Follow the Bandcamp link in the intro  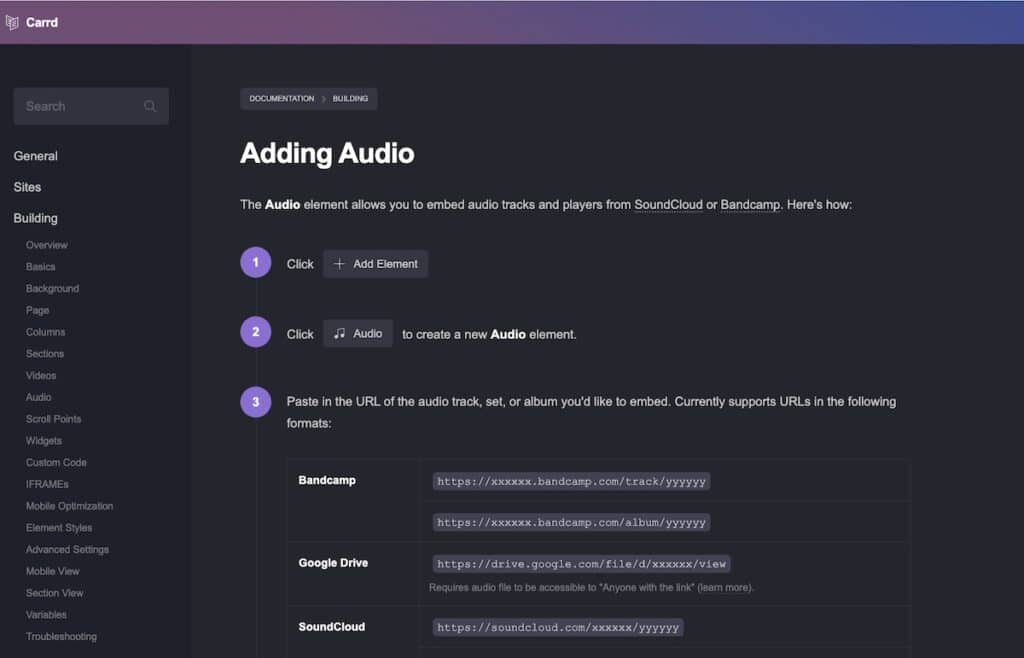tap(750, 204)
